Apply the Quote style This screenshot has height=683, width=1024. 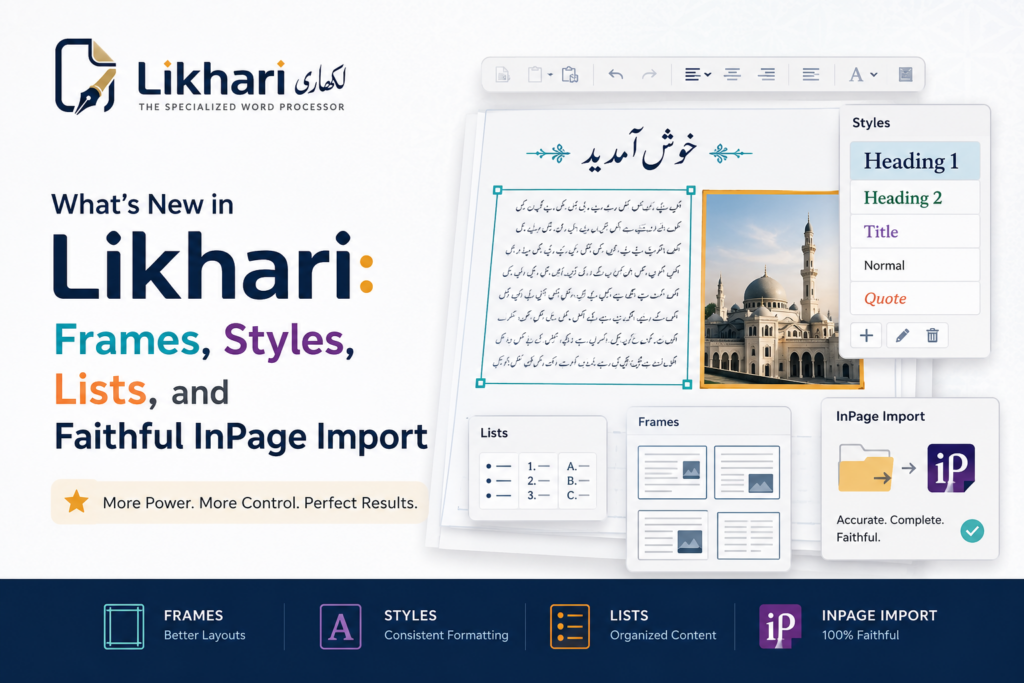[x=914, y=298]
